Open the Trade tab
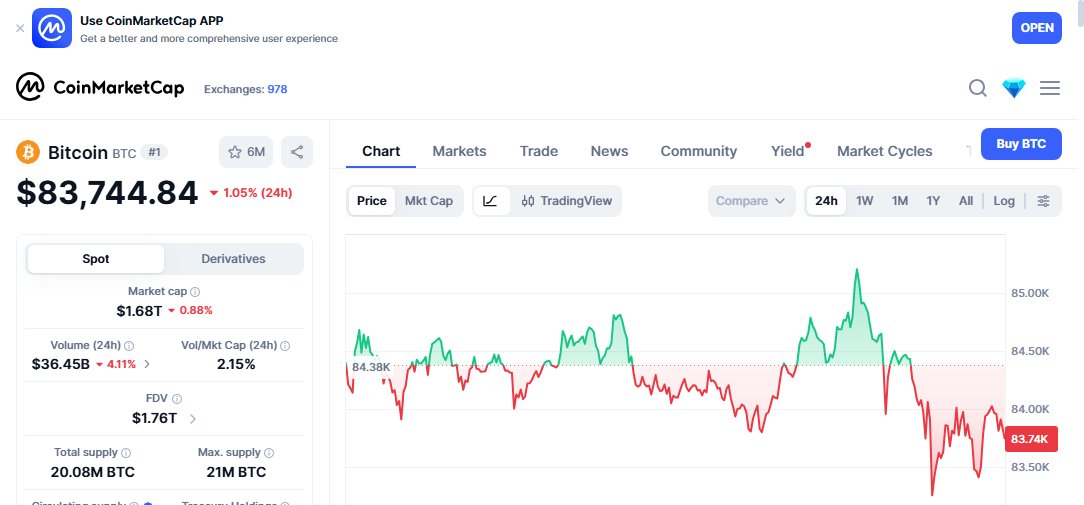The width and height of the screenshot is (1084, 505). click(x=539, y=151)
